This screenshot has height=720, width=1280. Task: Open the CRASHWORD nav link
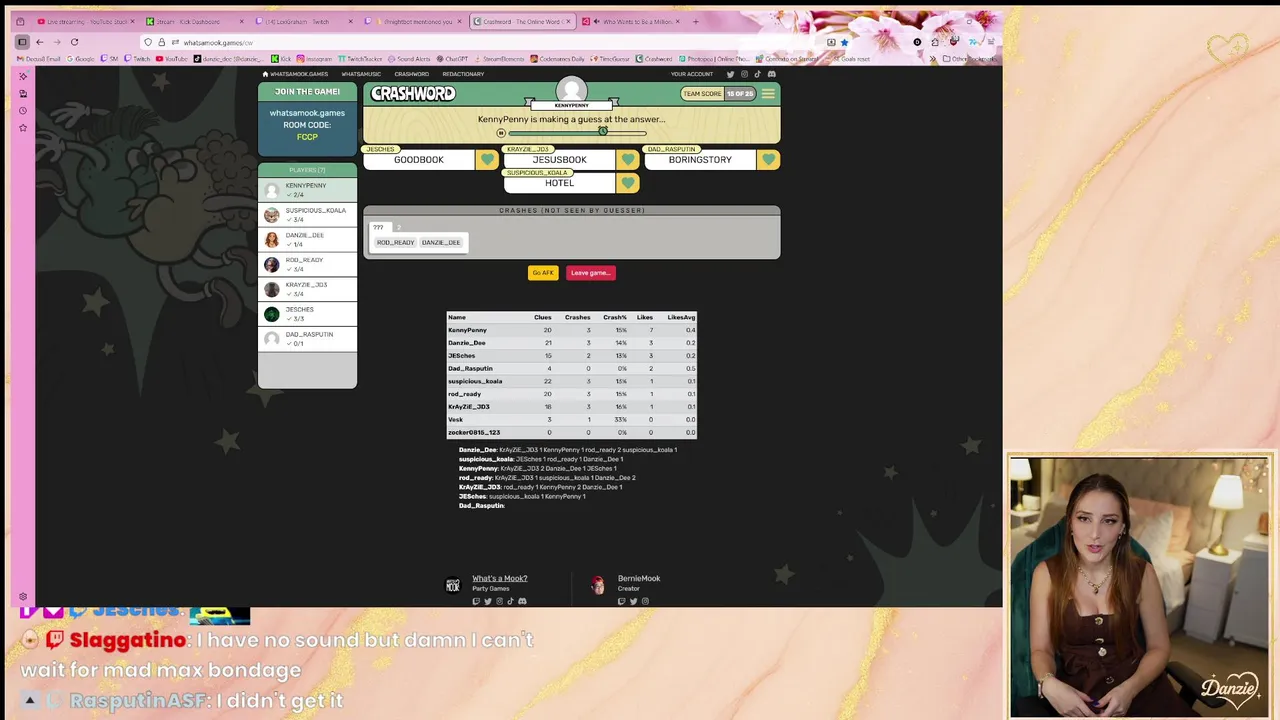coord(411,74)
